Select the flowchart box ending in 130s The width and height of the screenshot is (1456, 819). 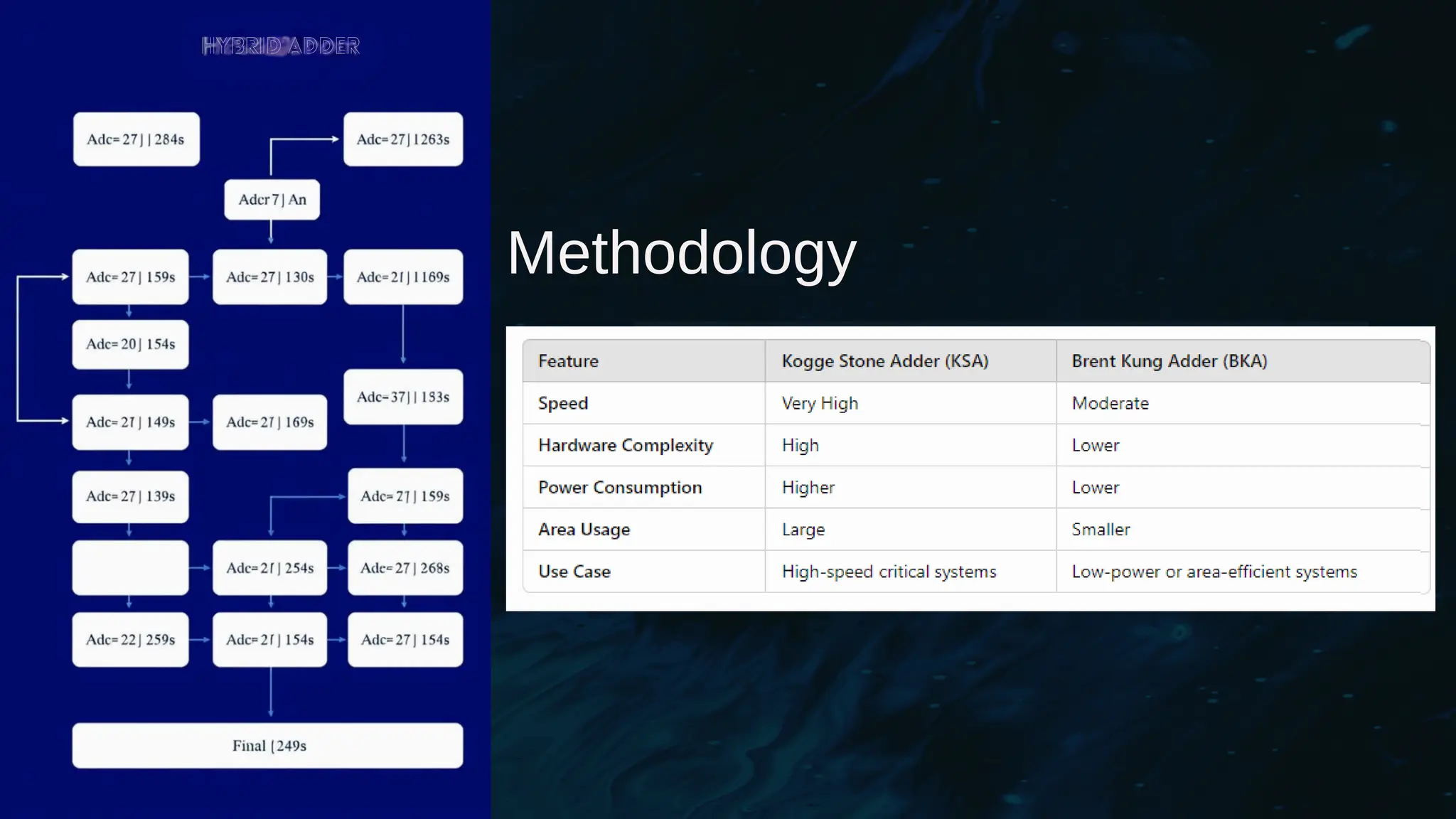coord(270,277)
